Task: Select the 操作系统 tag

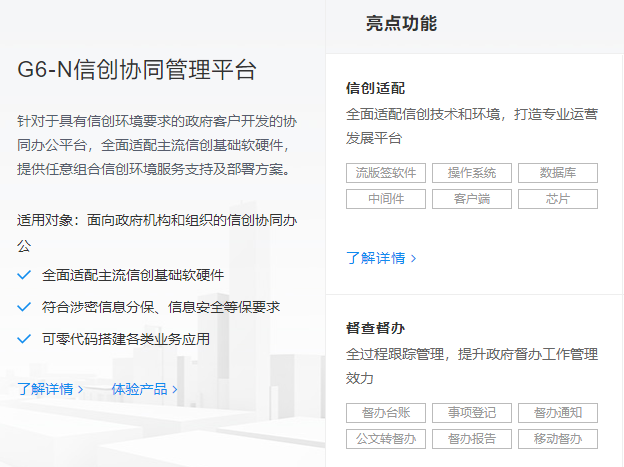Action: (x=472, y=173)
